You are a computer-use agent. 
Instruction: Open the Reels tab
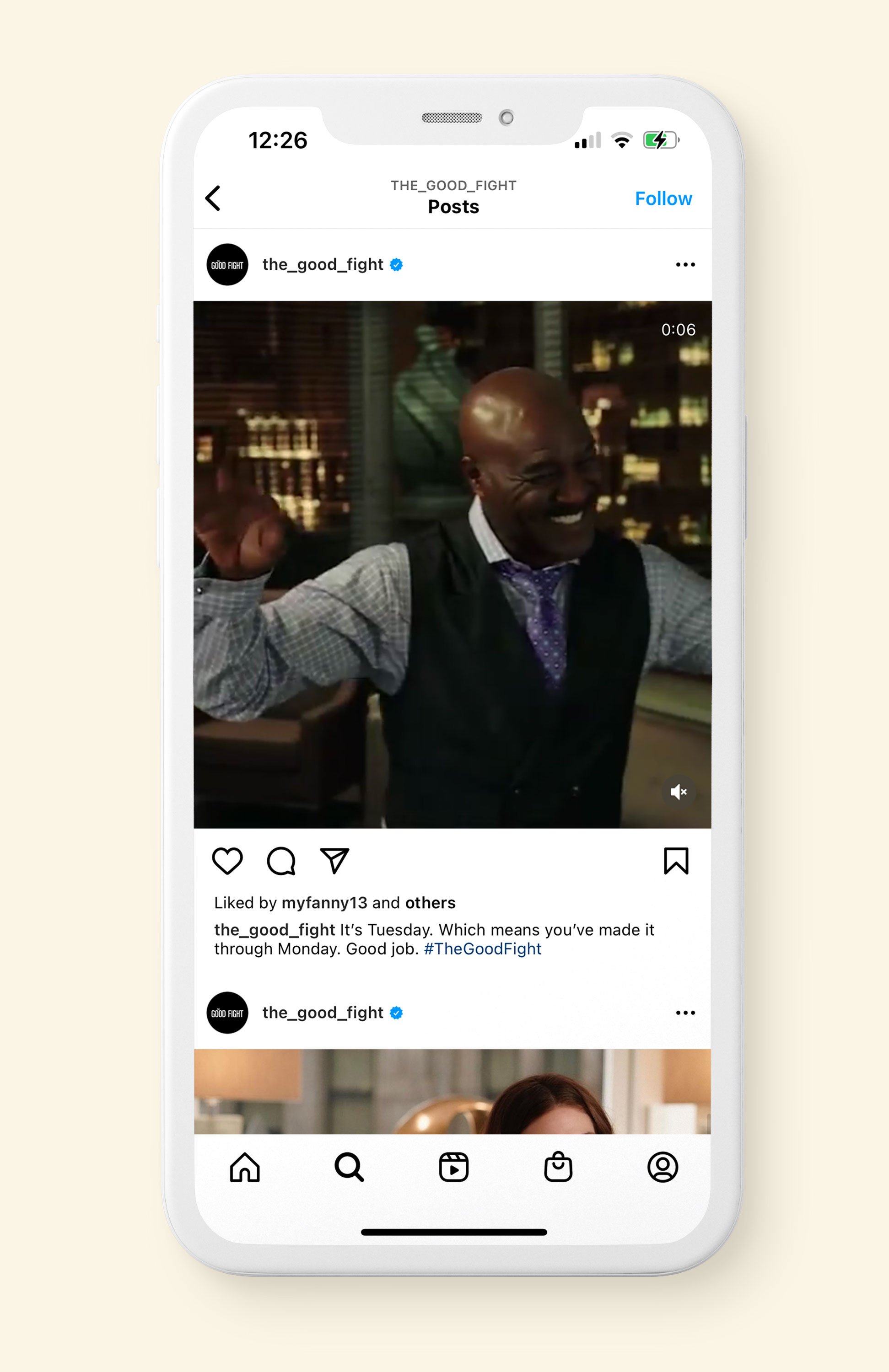(x=453, y=1168)
